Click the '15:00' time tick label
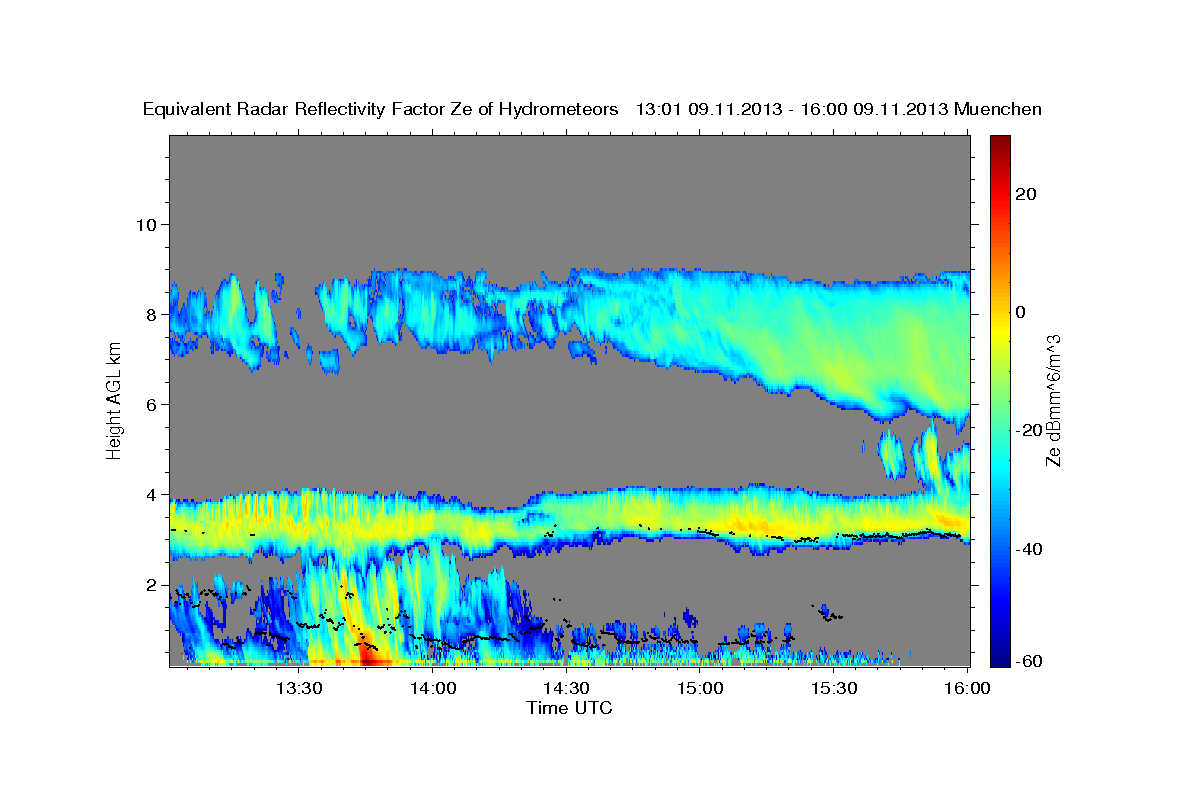The image size is (1200, 800). tap(701, 688)
